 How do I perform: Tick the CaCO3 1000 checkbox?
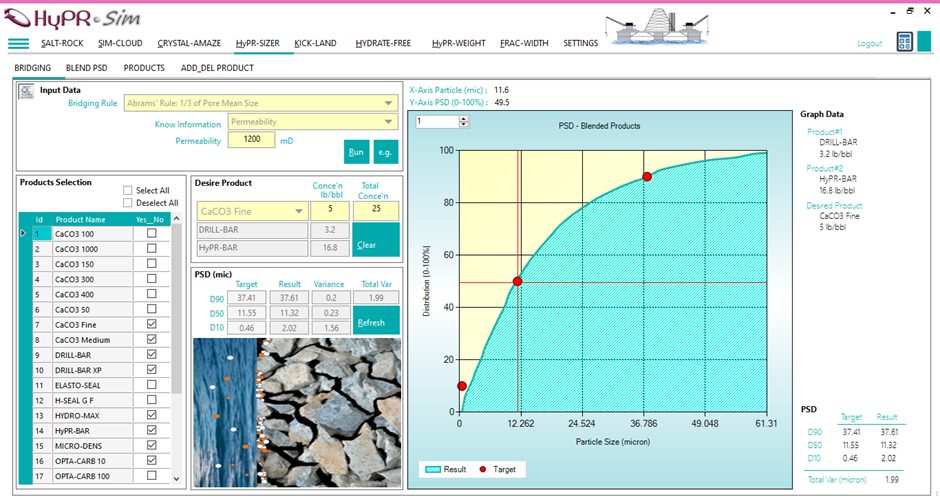click(x=152, y=248)
